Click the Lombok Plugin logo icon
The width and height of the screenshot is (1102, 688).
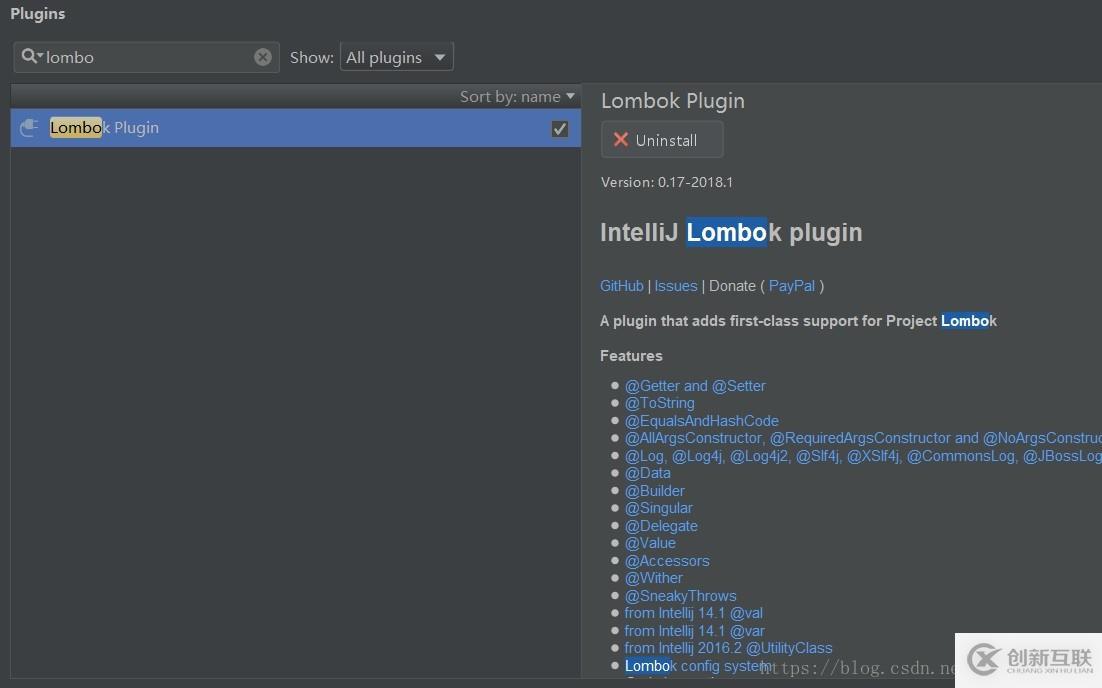pos(29,127)
